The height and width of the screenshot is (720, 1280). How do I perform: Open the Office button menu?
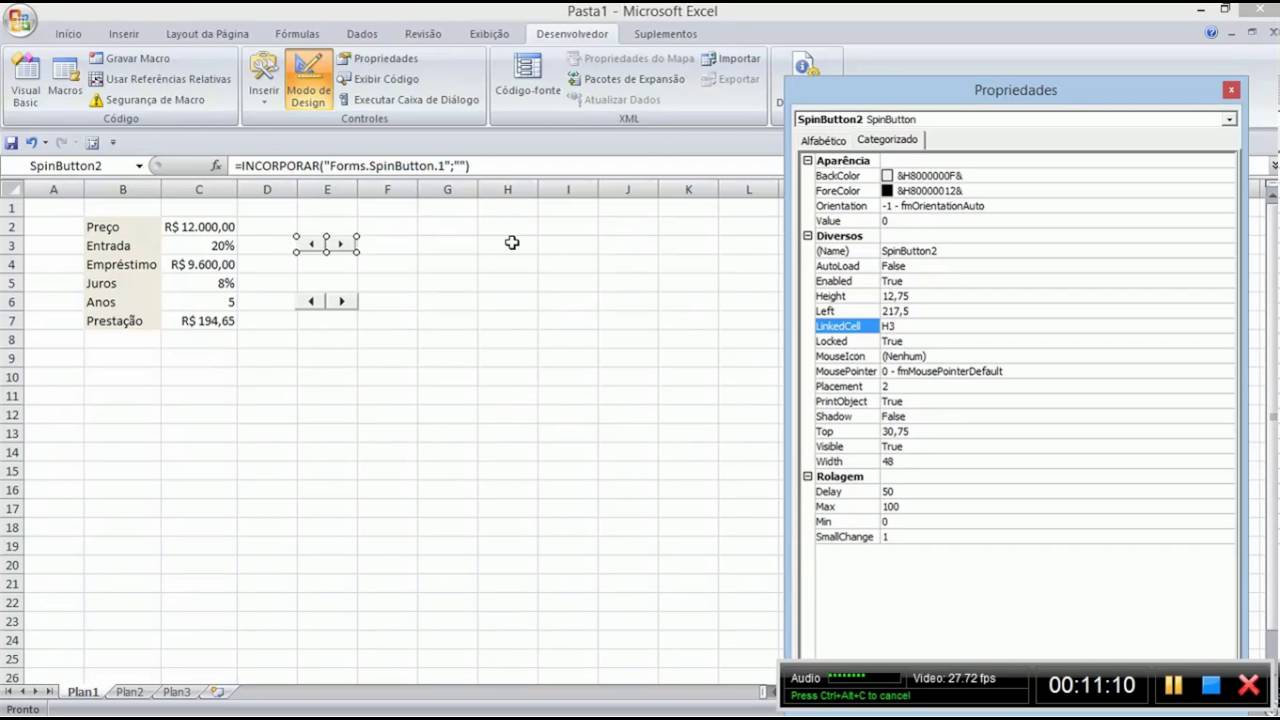19,19
